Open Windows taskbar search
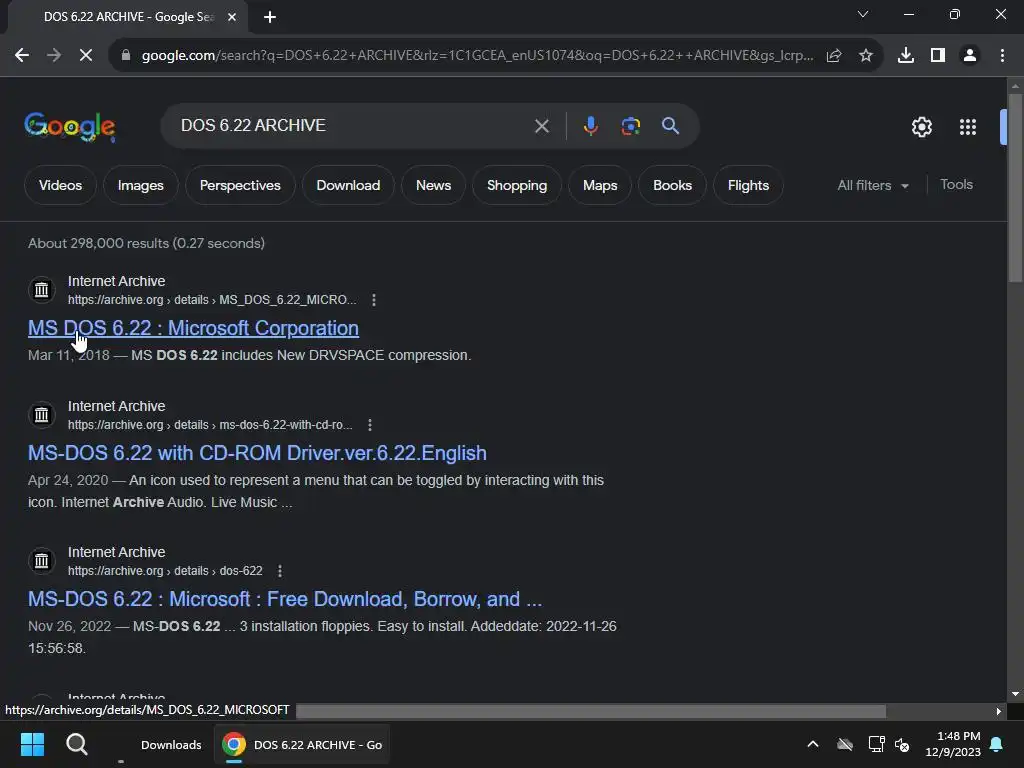 point(76,744)
